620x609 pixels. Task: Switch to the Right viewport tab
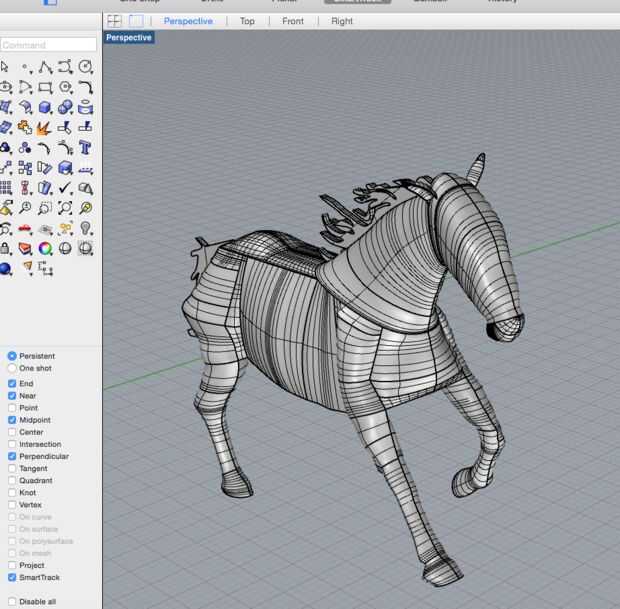(x=342, y=21)
